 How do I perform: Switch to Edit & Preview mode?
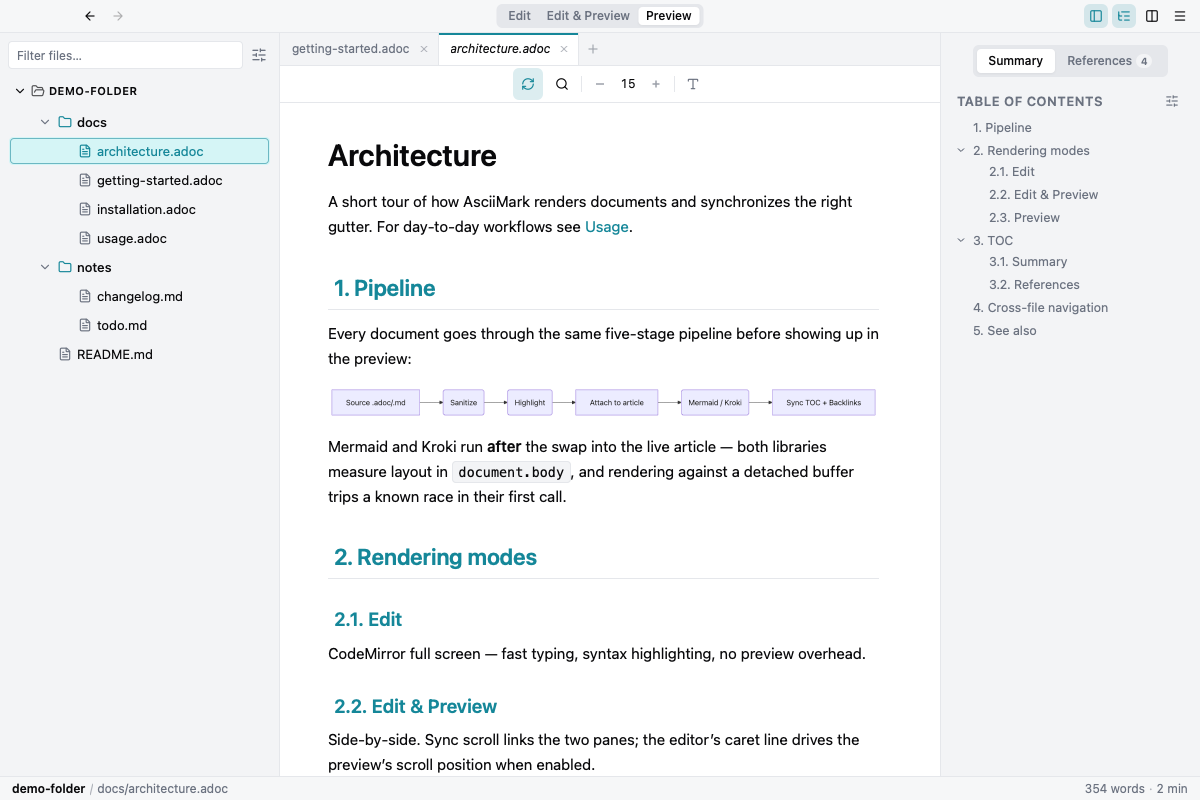588,16
